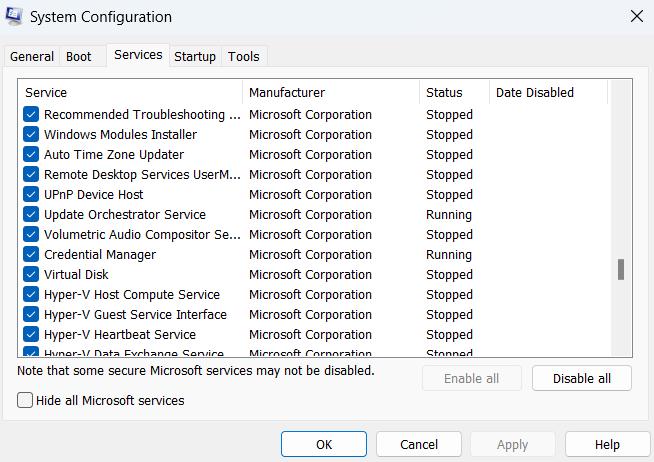Image resolution: width=654 pixels, height=462 pixels.
Task: Switch to the General tab
Action: (x=32, y=57)
